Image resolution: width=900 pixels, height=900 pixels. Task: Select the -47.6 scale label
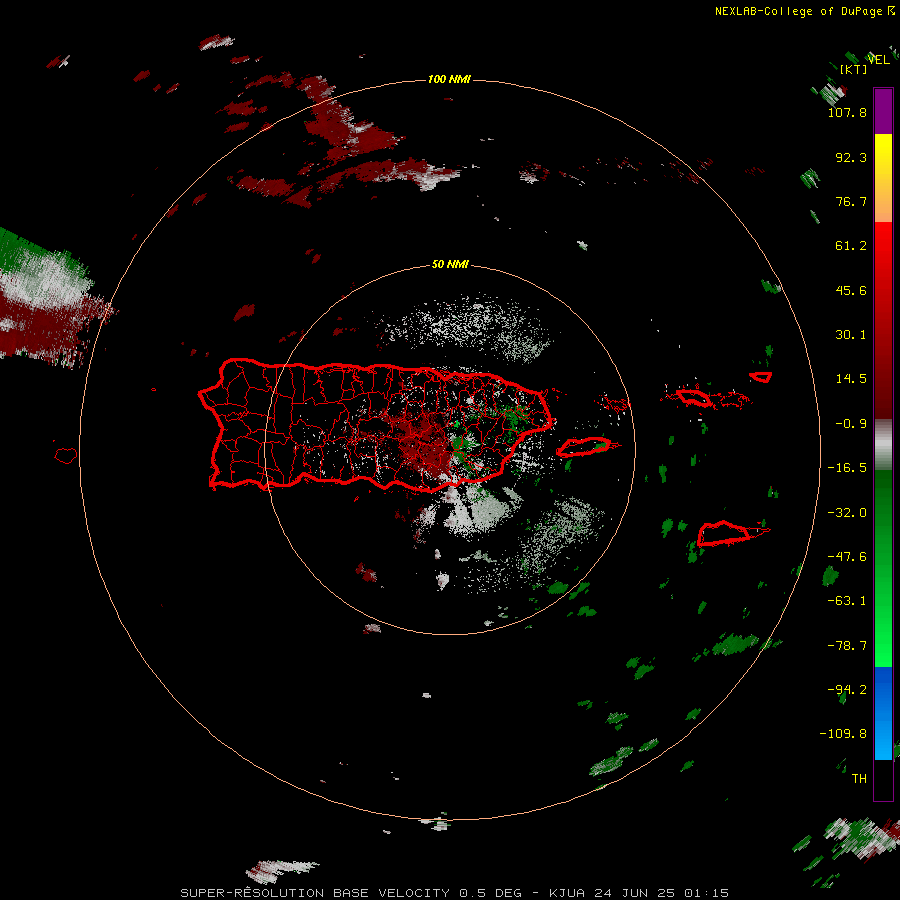[x=847, y=557]
